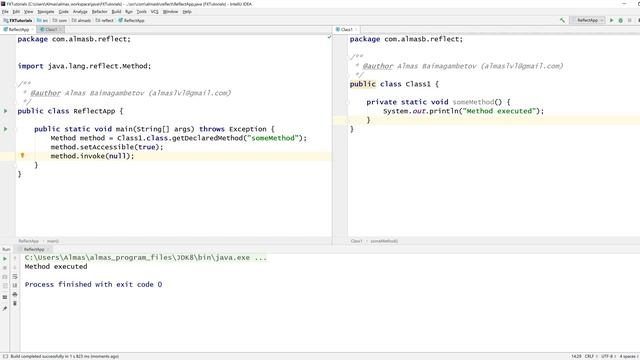This screenshot has height=360, width=640.
Task: Click the java.exe command line in console
Action: (x=145, y=258)
